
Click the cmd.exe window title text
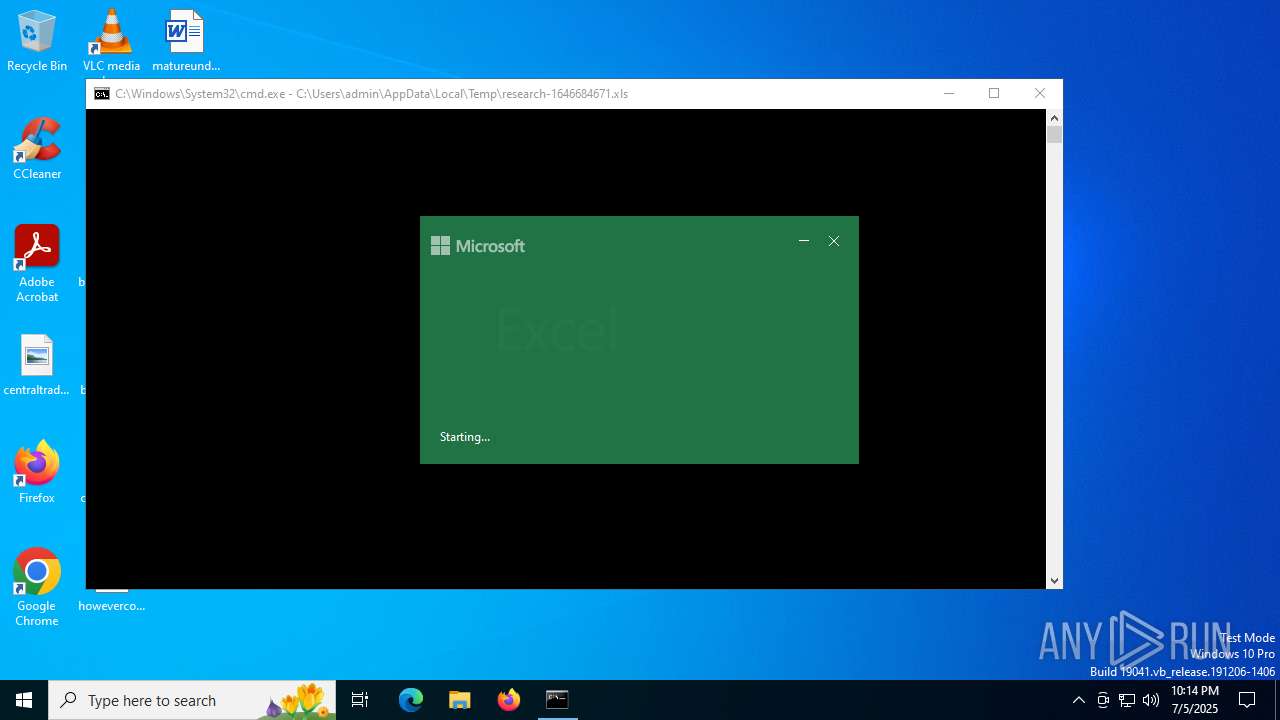[x=372, y=94]
